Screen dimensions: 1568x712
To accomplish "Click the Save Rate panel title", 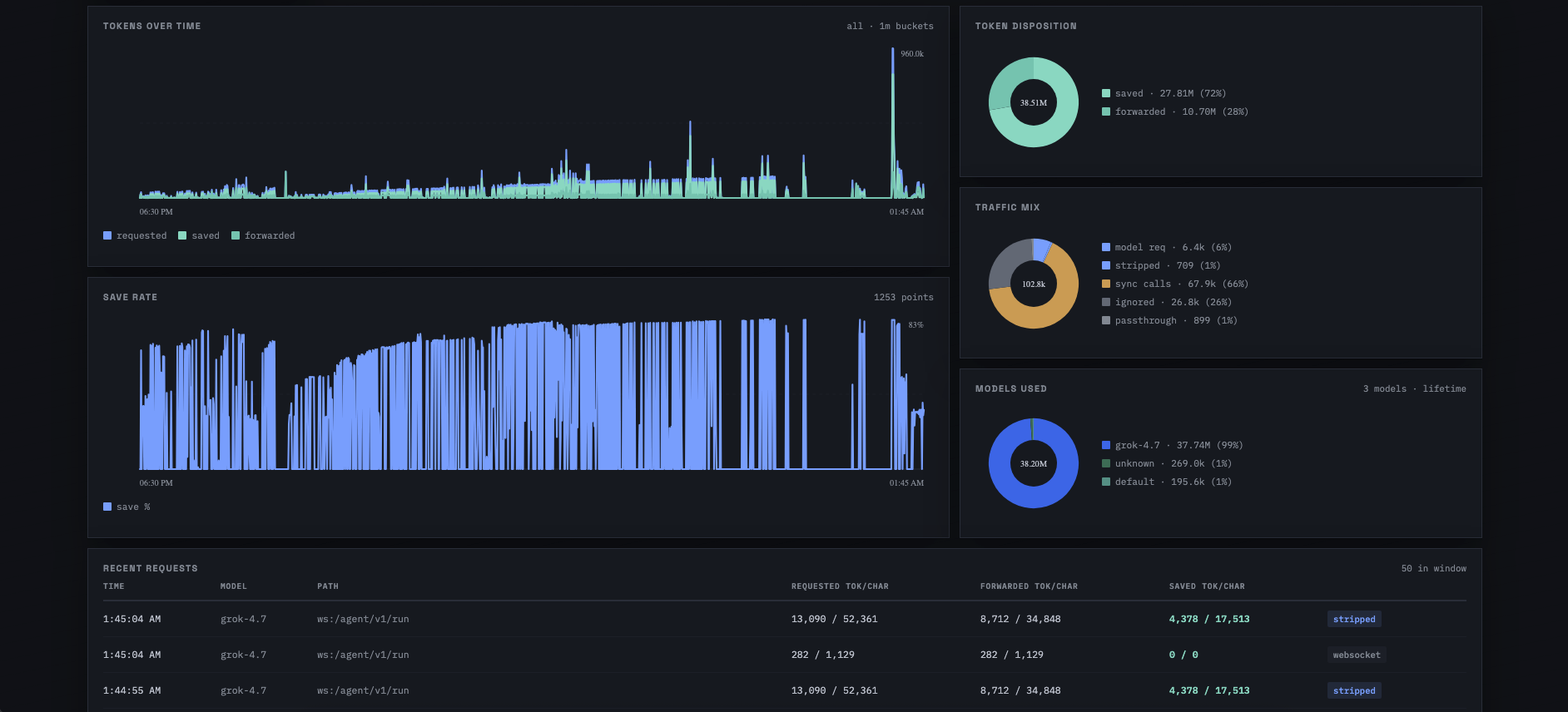I will [130, 297].
